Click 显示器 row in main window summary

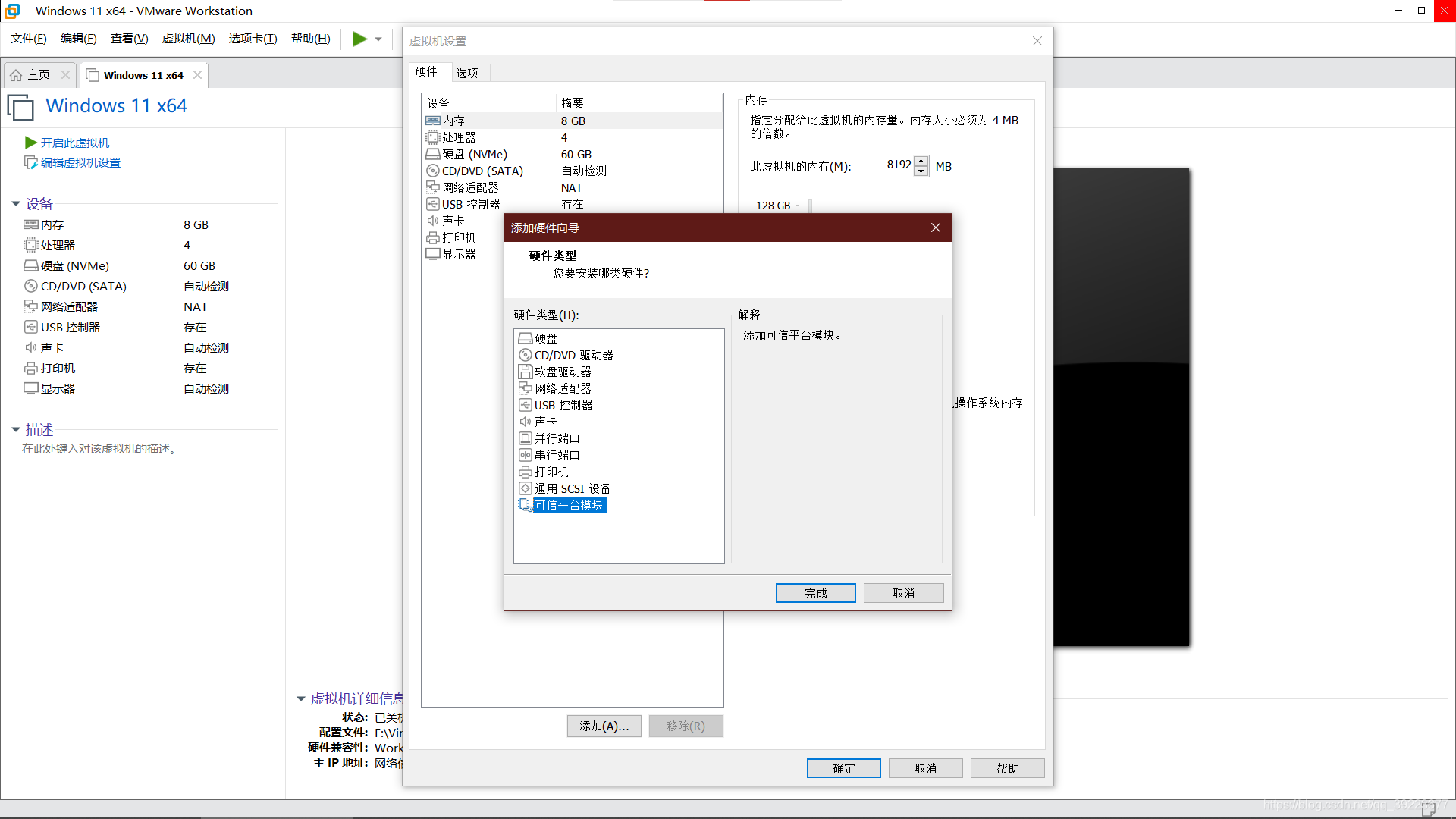(x=125, y=388)
